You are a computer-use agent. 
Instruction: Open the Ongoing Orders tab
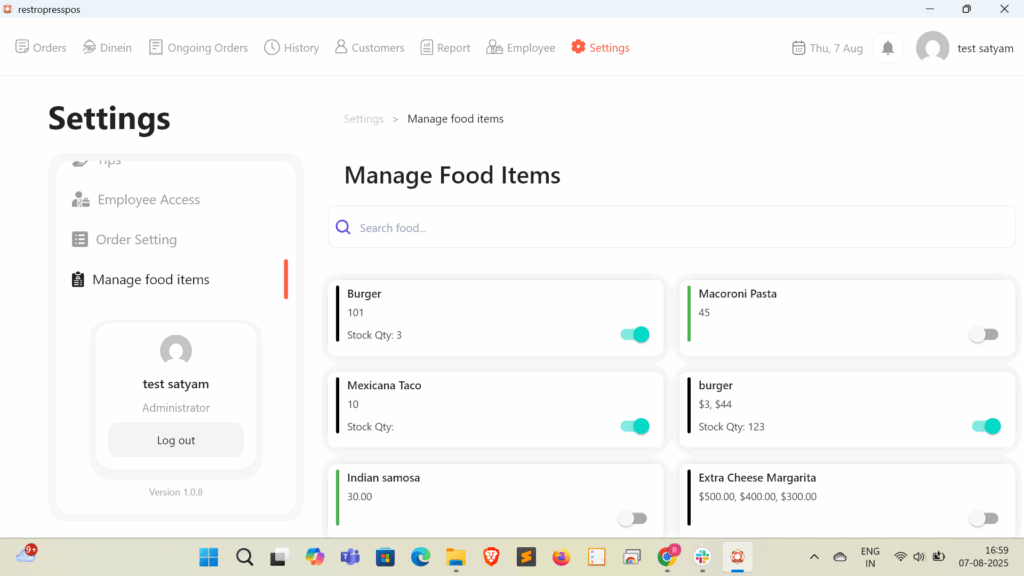pos(198,48)
